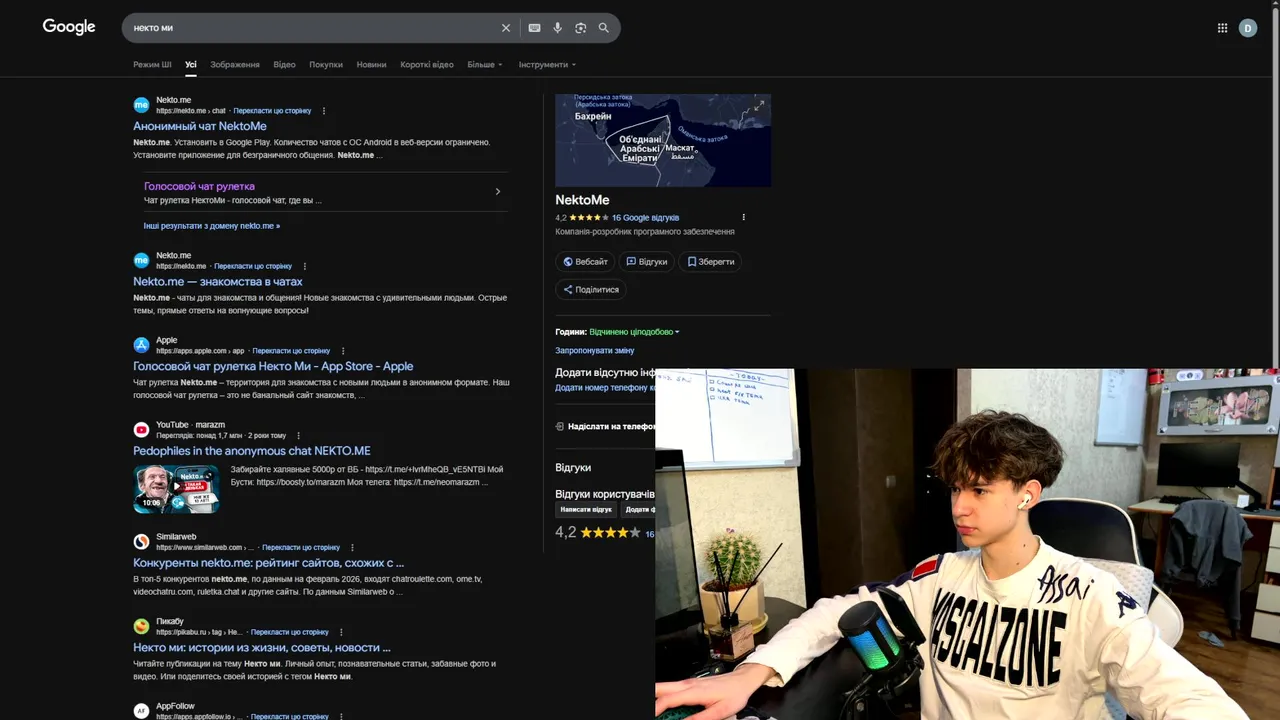Open the Google account avatar
Image resolution: width=1280 pixels, height=720 pixels.
[x=1247, y=28]
